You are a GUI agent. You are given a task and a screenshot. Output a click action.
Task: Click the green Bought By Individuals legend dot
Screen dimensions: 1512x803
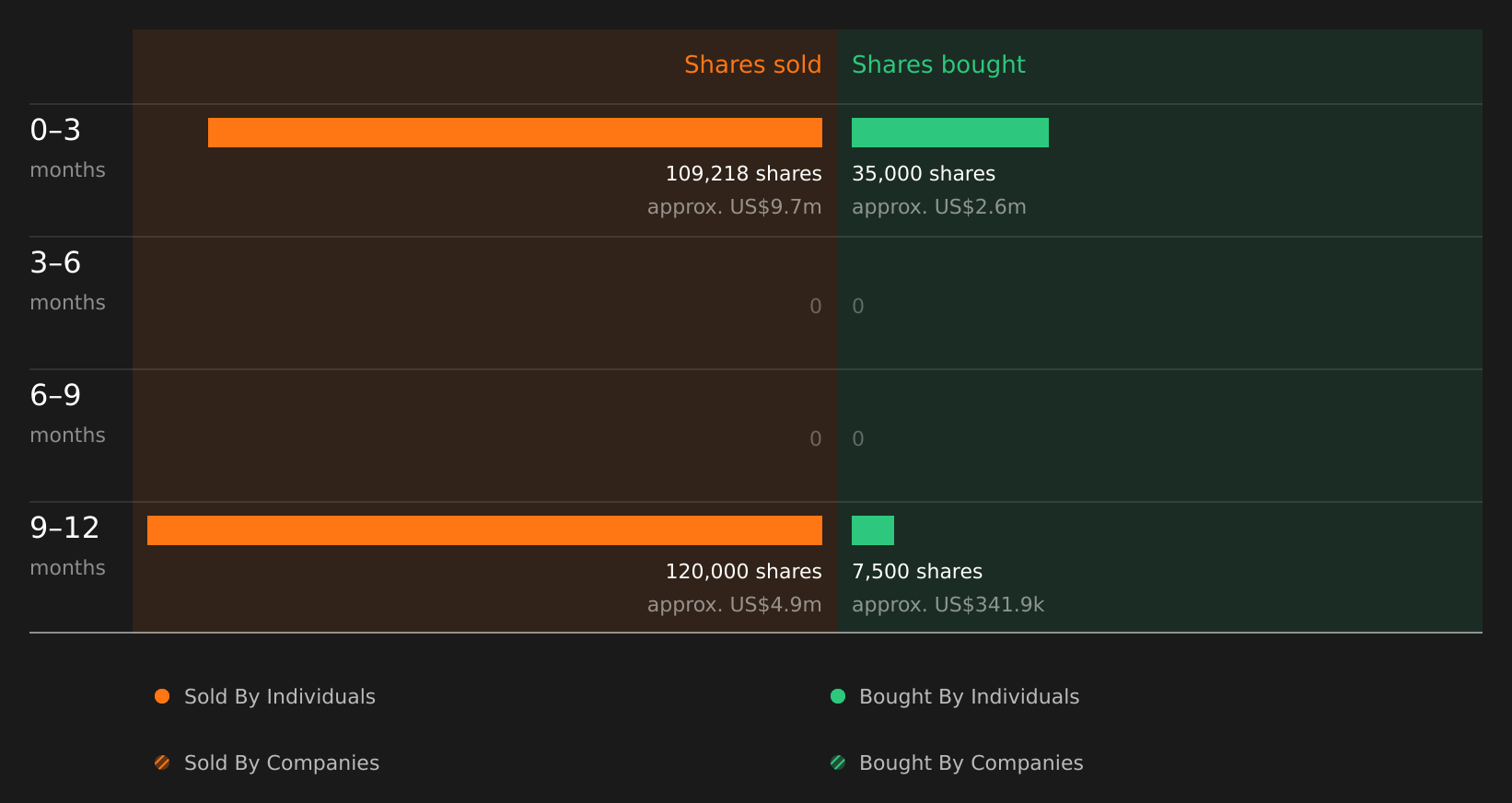tap(838, 696)
